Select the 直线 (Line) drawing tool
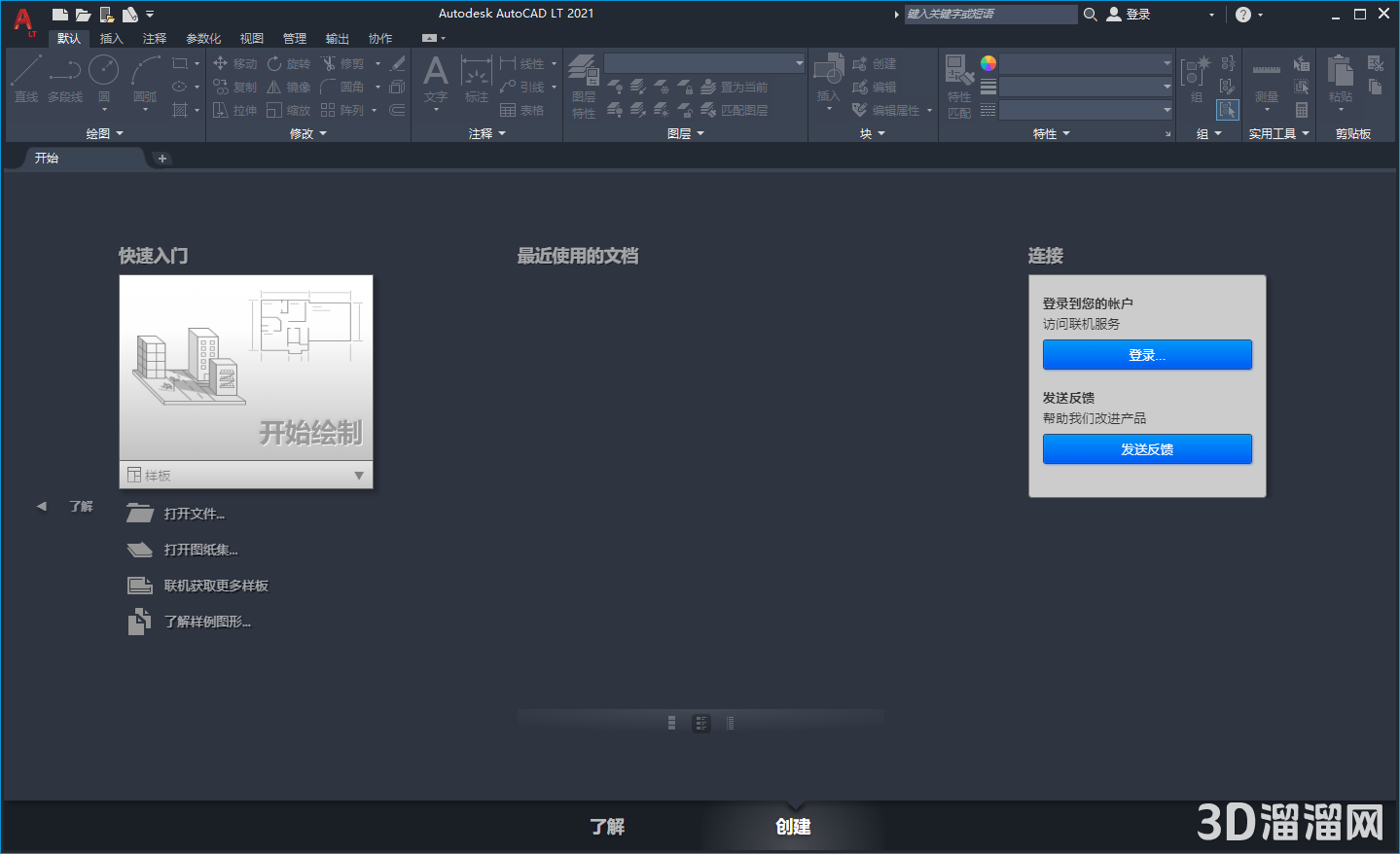 (26, 75)
